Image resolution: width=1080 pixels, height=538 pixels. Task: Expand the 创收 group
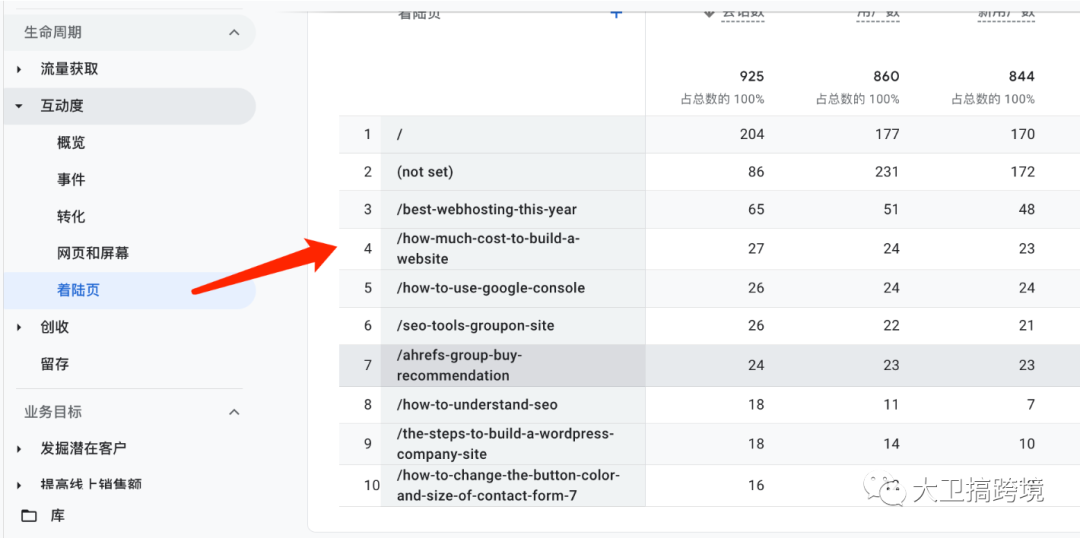click(19, 327)
